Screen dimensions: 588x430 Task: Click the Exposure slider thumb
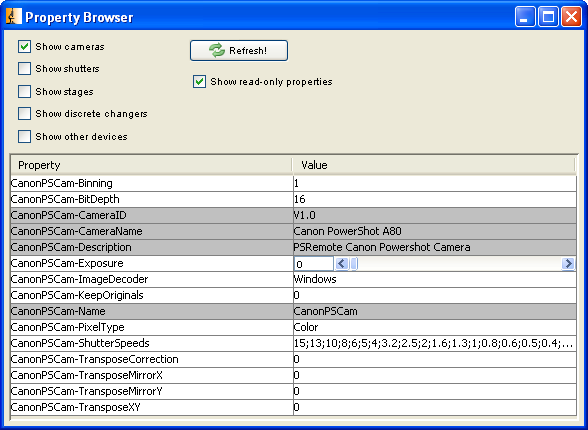354,264
